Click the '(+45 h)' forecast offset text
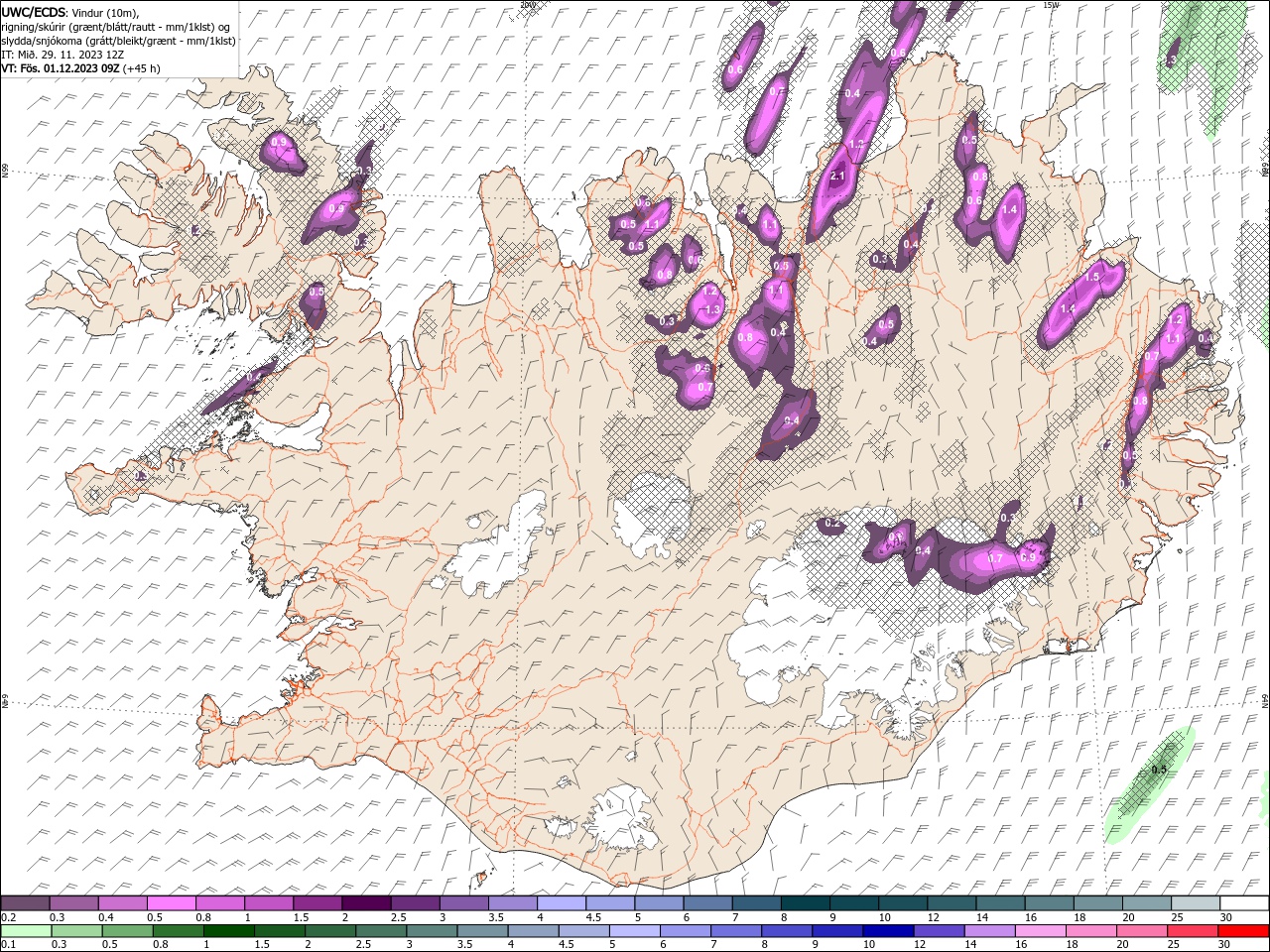This screenshot has height=952, width=1270. pos(141,68)
